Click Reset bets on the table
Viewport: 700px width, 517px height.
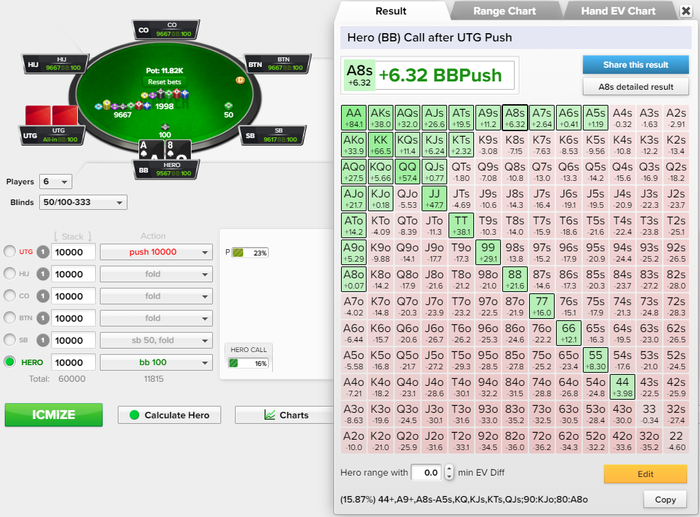point(164,82)
